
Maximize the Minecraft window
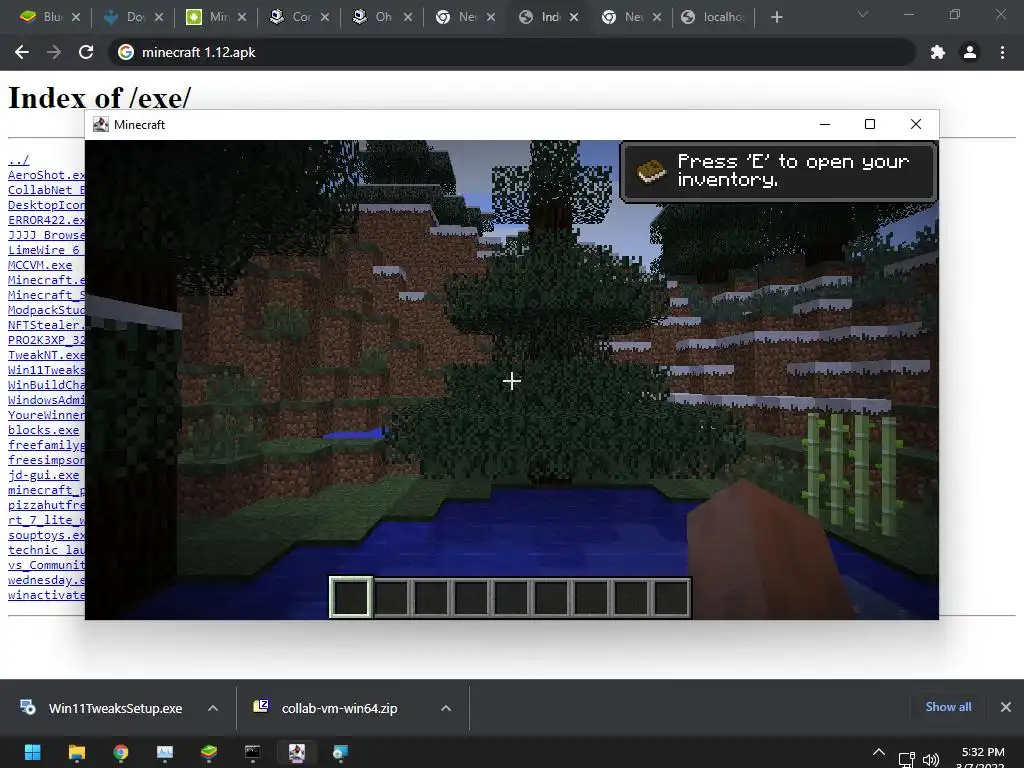point(870,124)
